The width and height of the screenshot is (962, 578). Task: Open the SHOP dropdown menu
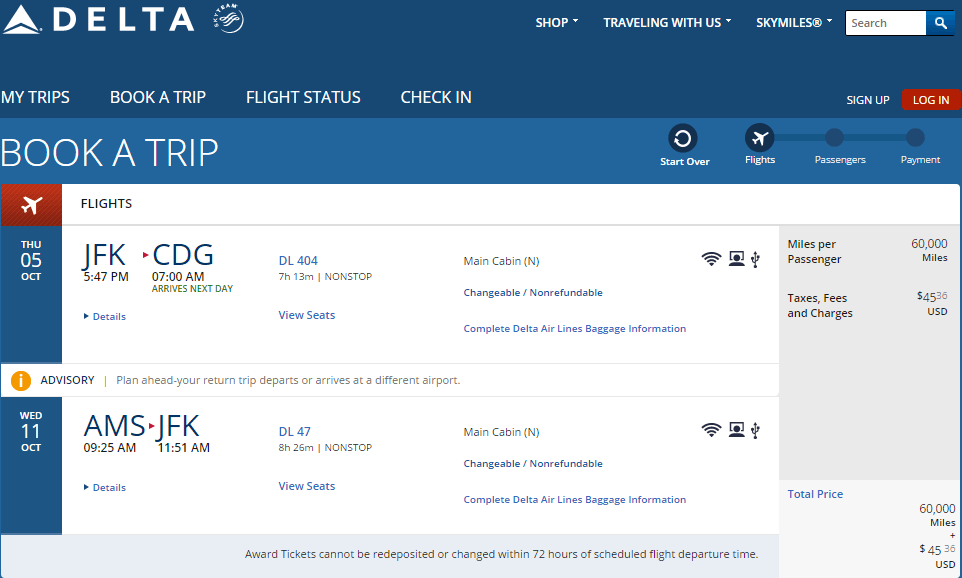(556, 23)
